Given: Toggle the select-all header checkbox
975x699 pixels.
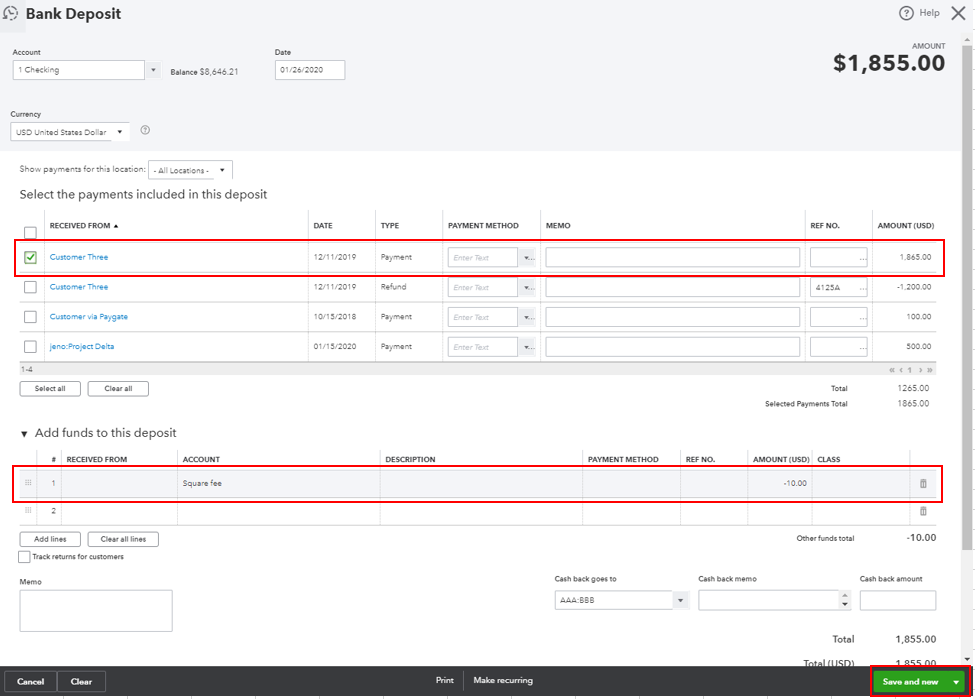Looking at the screenshot, I should pyautogui.click(x=30, y=233).
